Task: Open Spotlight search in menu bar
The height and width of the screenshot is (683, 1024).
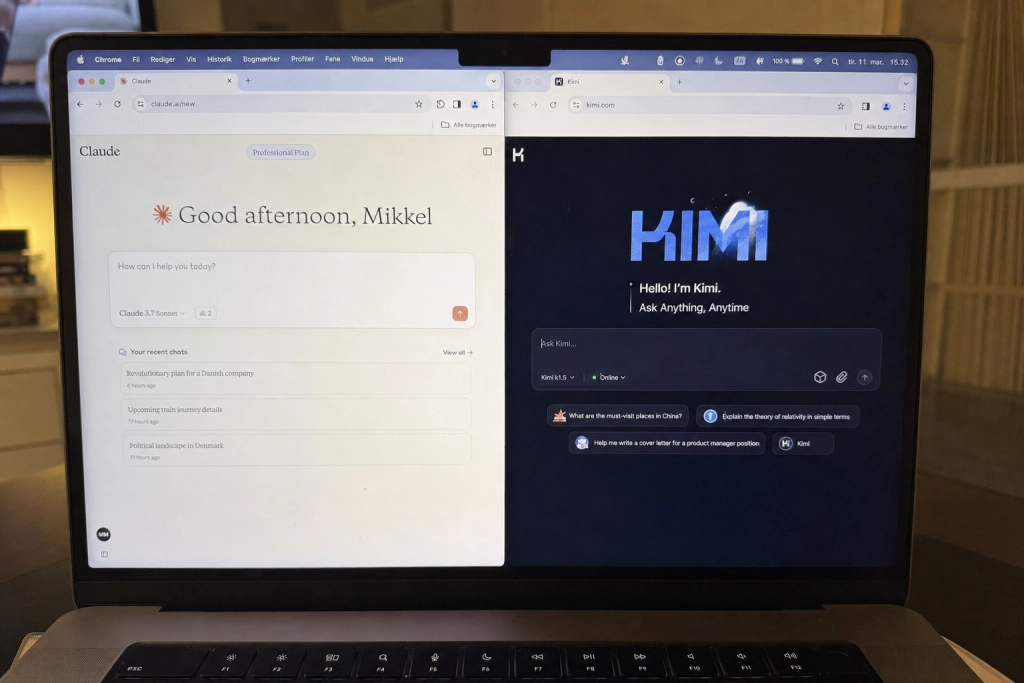Action: click(x=835, y=61)
